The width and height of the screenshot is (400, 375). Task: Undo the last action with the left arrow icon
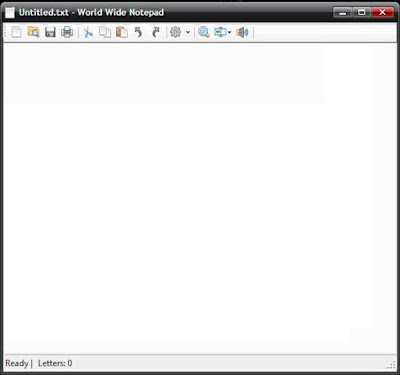(x=138, y=32)
